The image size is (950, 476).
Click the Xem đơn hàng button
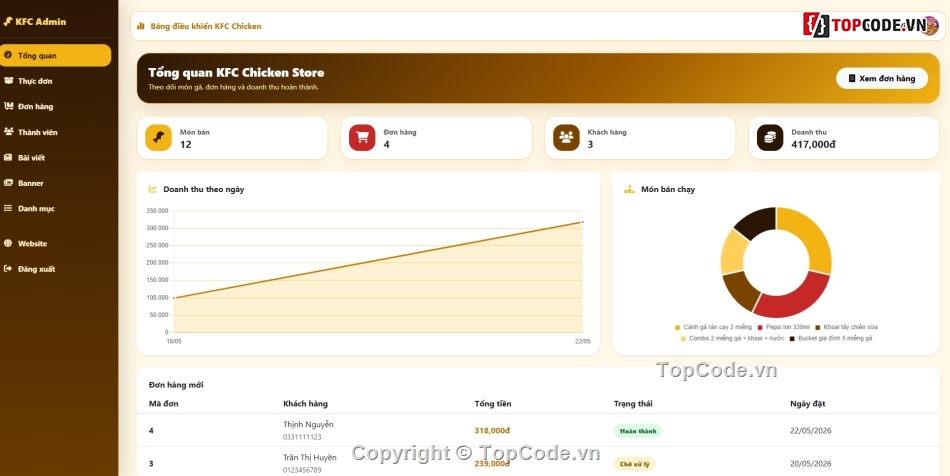(882, 78)
